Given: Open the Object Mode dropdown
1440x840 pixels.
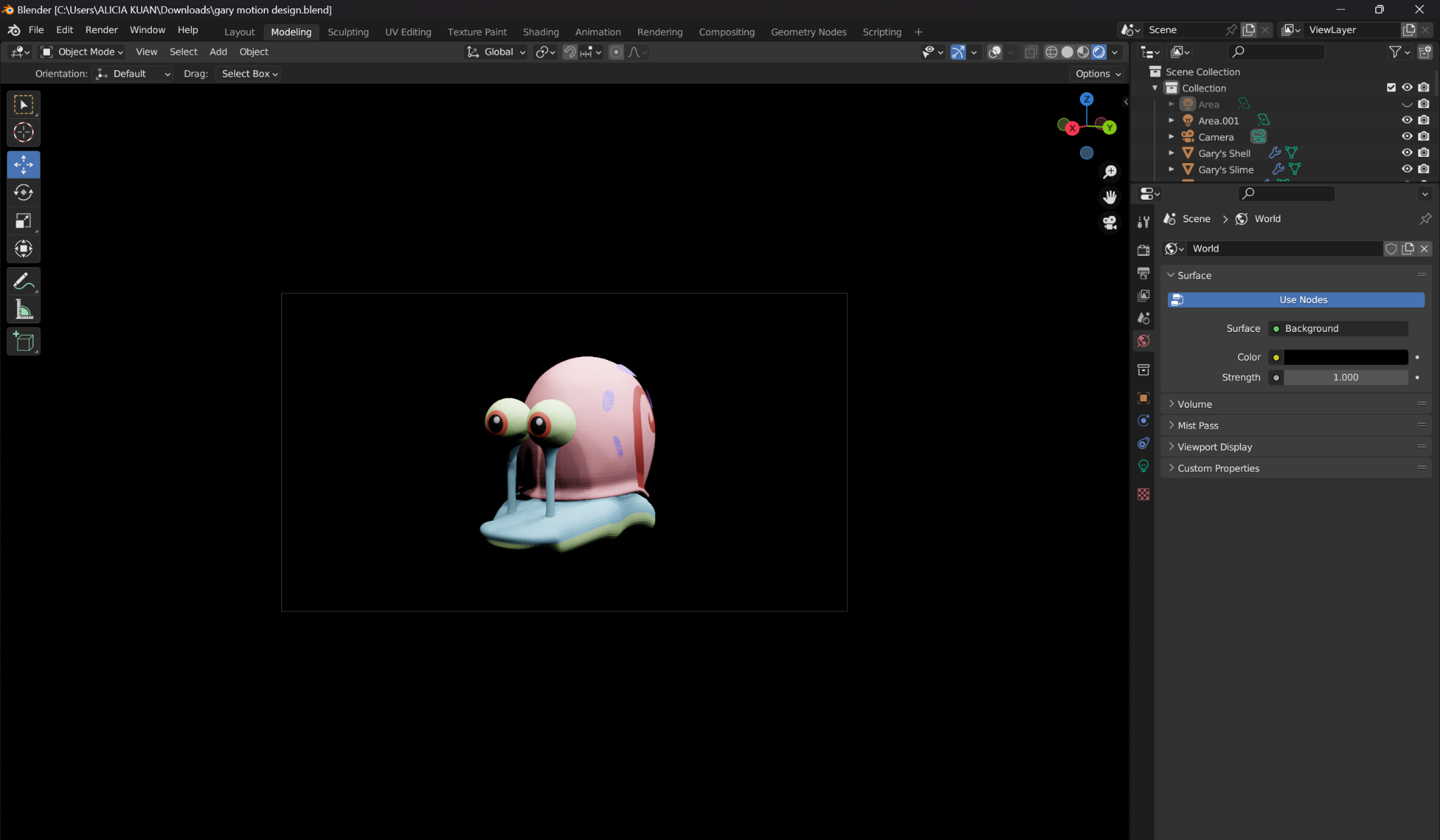Looking at the screenshot, I should pyautogui.click(x=82, y=52).
